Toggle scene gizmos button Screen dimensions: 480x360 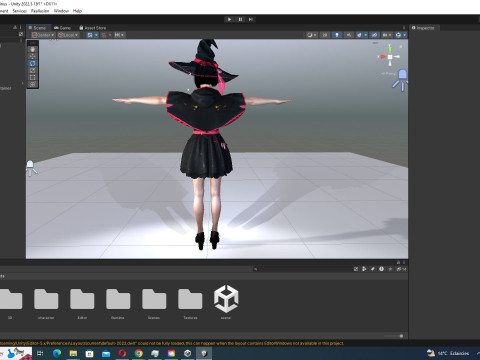pyautogui.click(x=398, y=35)
